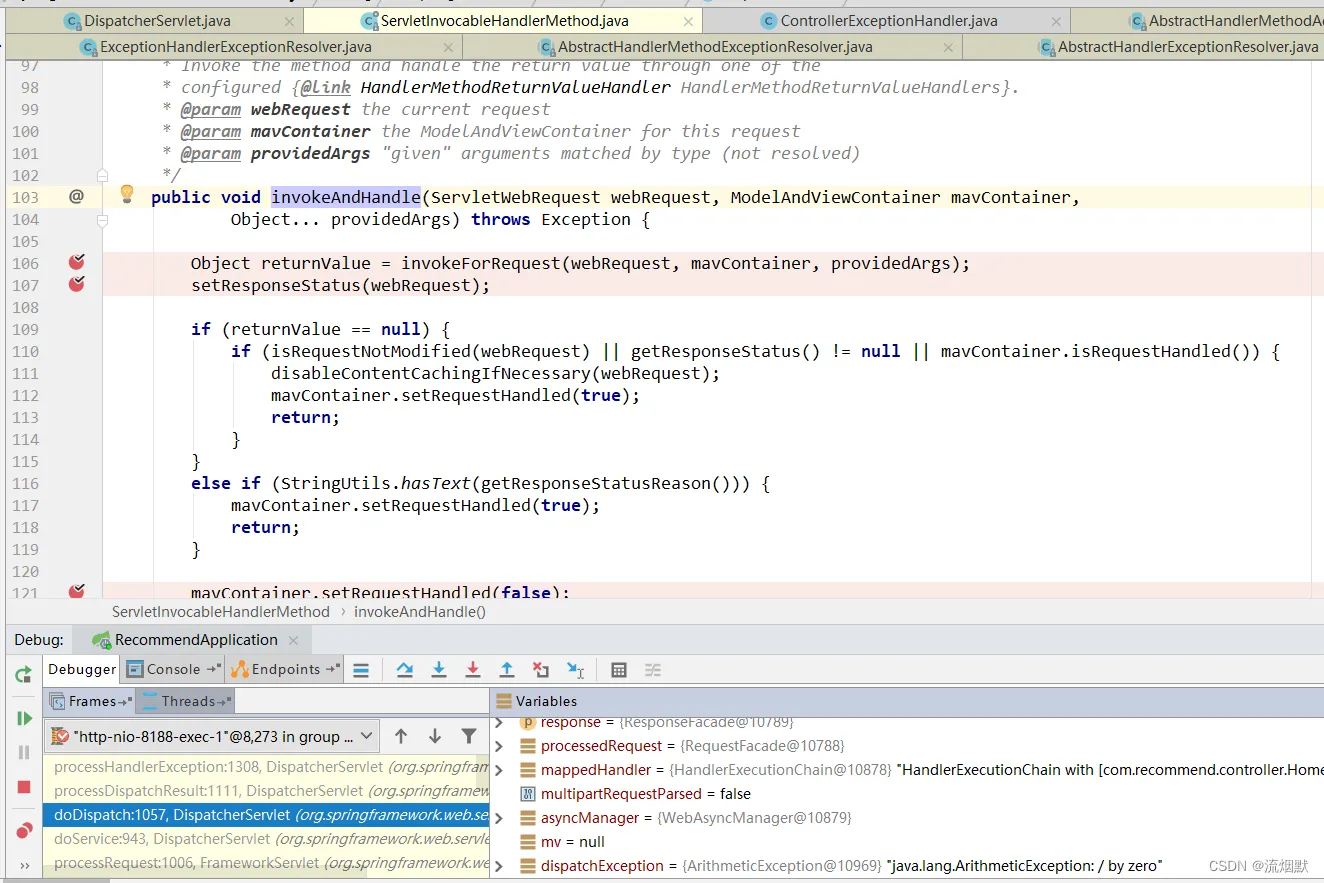Open the Console debug tab
This screenshot has height=883, width=1324.
(x=173, y=670)
